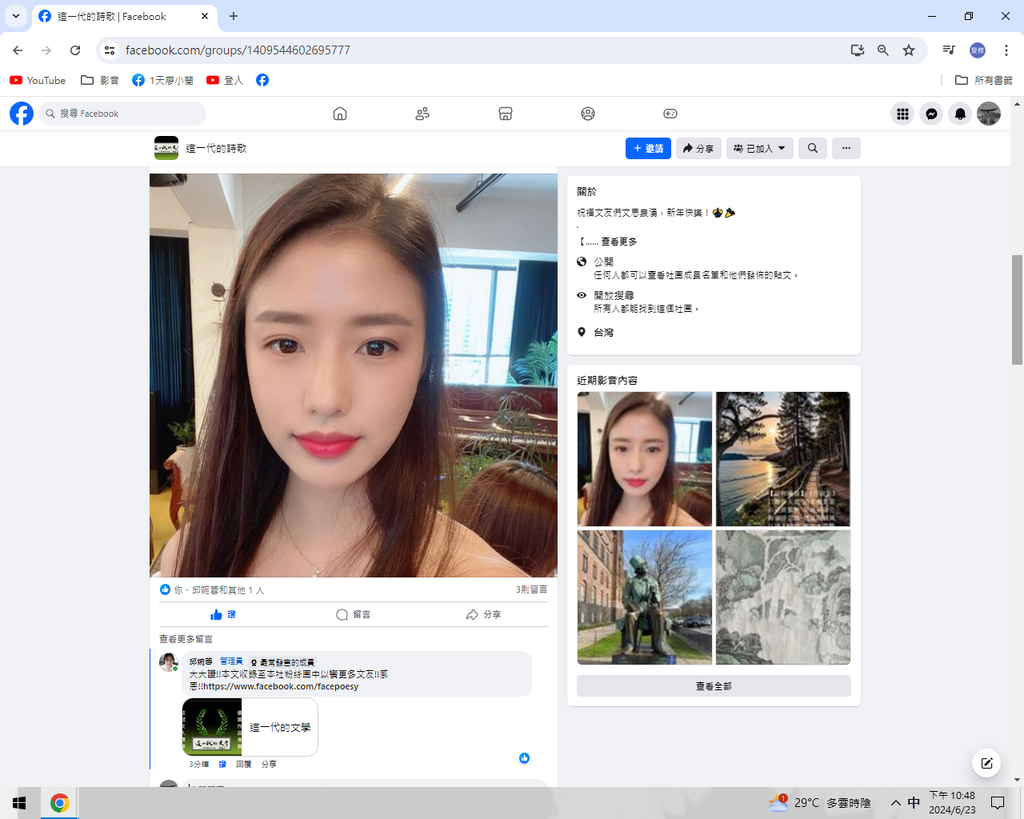Open the Facebook menu grid icon
This screenshot has width=1024, height=819.
pyautogui.click(x=902, y=114)
